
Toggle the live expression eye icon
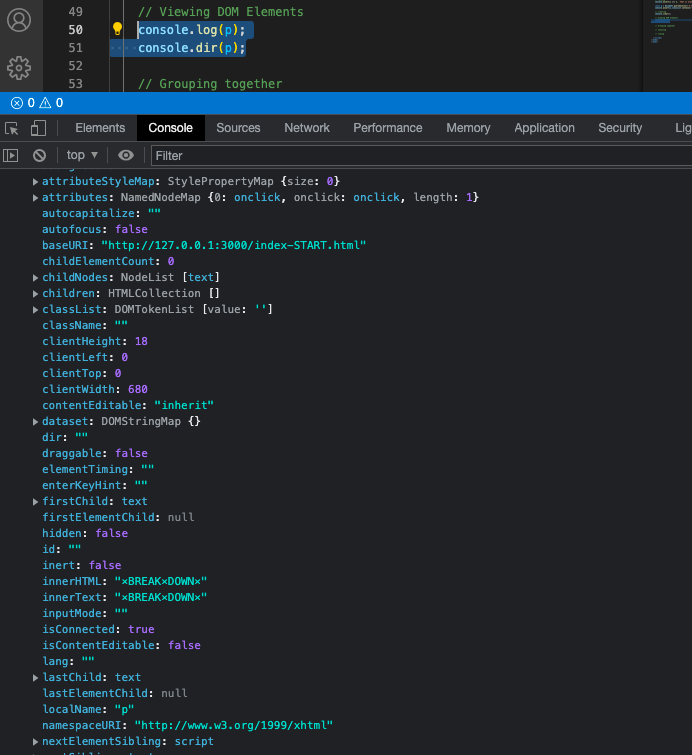click(126, 155)
